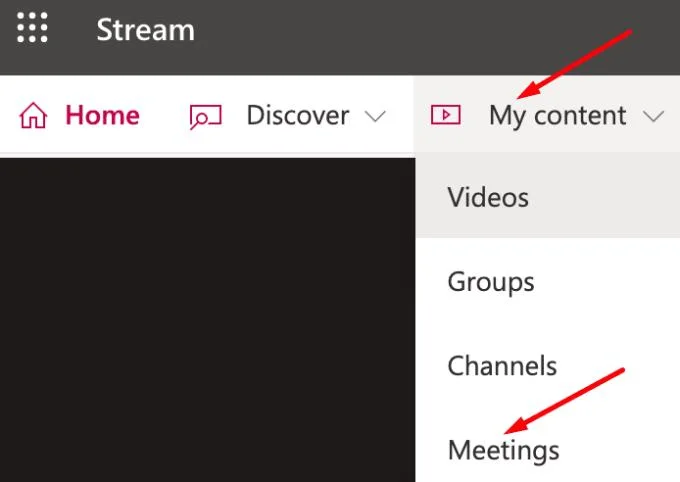Click the Home house icon
Viewport: 680px width, 482px height.
33,116
